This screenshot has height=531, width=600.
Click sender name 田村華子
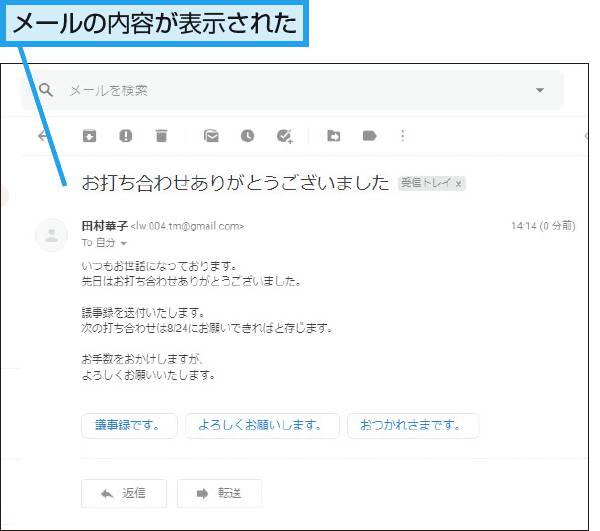click(104, 226)
